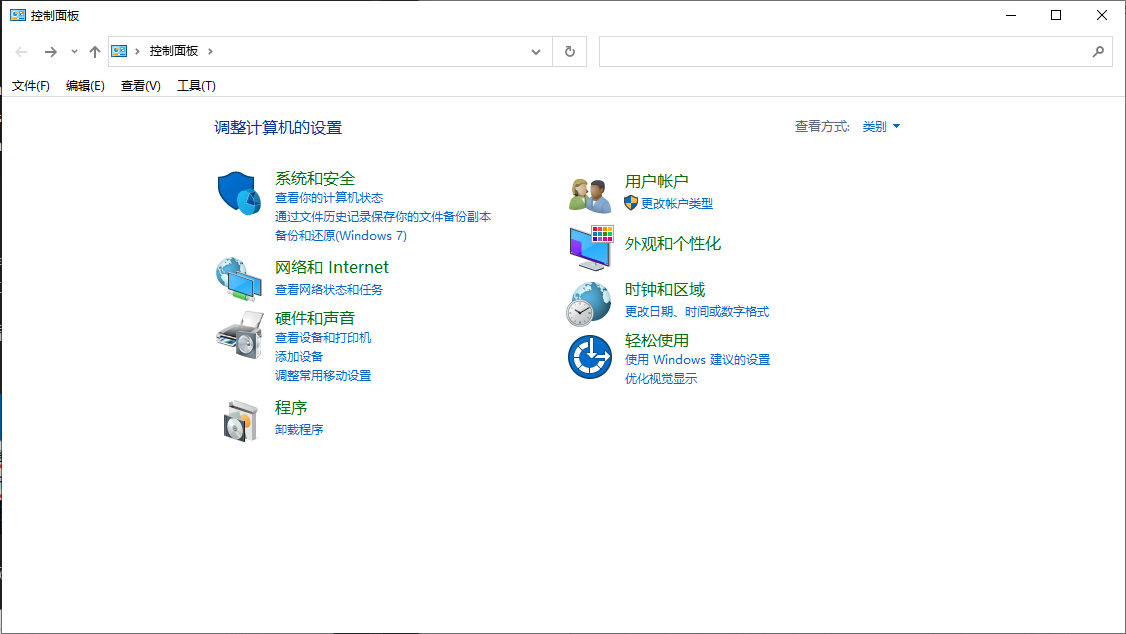This screenshot has height=634, width=1126.
Task: Refresh the Control Panel view
Action: coord(570,52)
